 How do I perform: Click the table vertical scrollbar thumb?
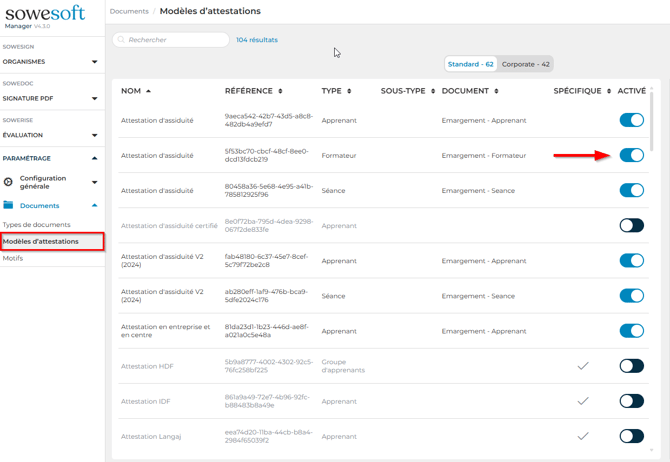coord(651,121)
